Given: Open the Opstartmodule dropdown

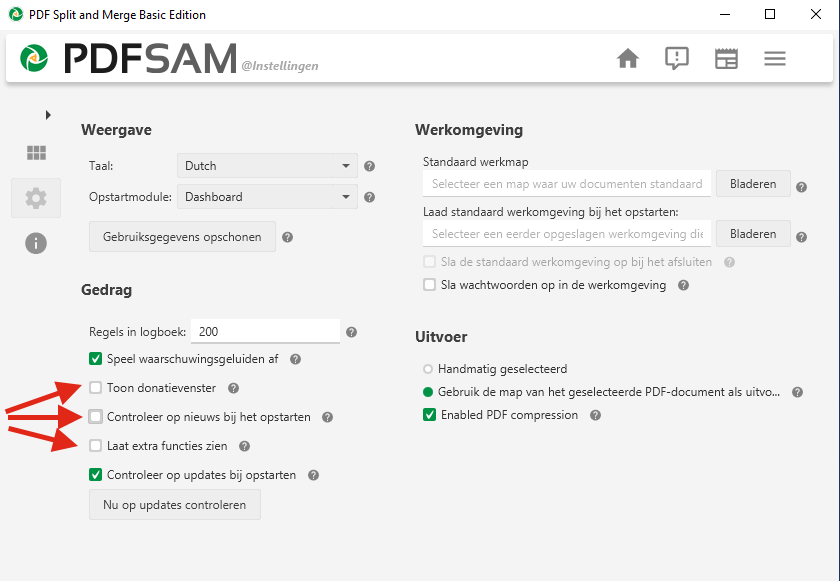Looking at the screenshot, I should [x=266, y=197].
